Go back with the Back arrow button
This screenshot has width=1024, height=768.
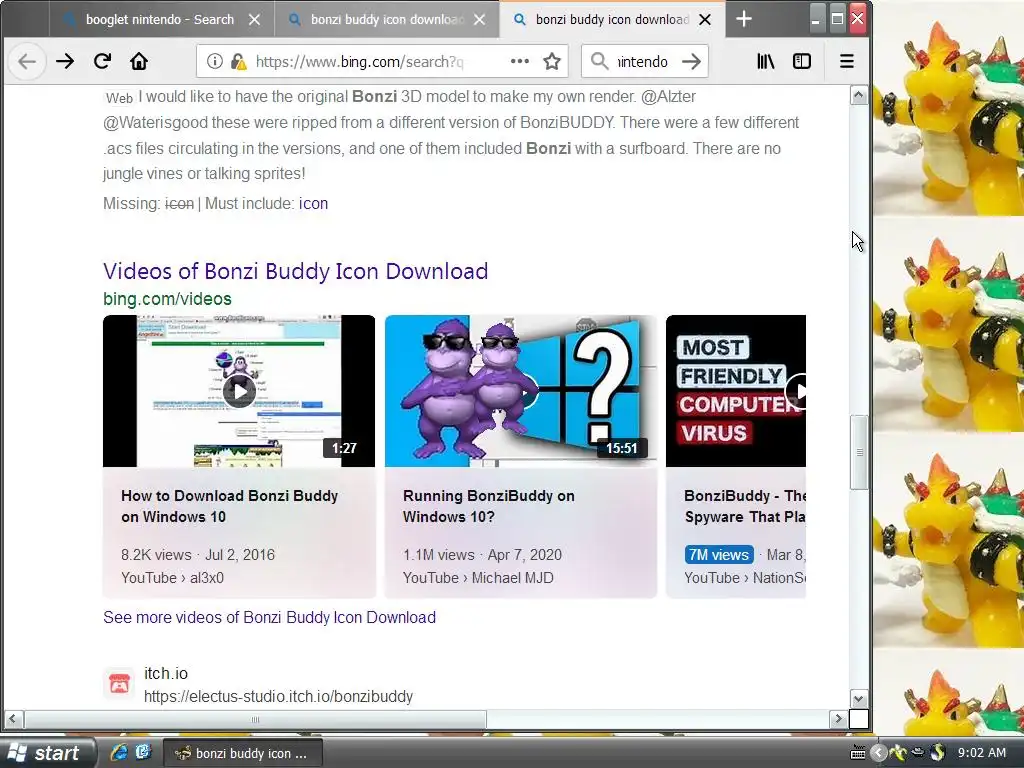[x=27, y=62]
